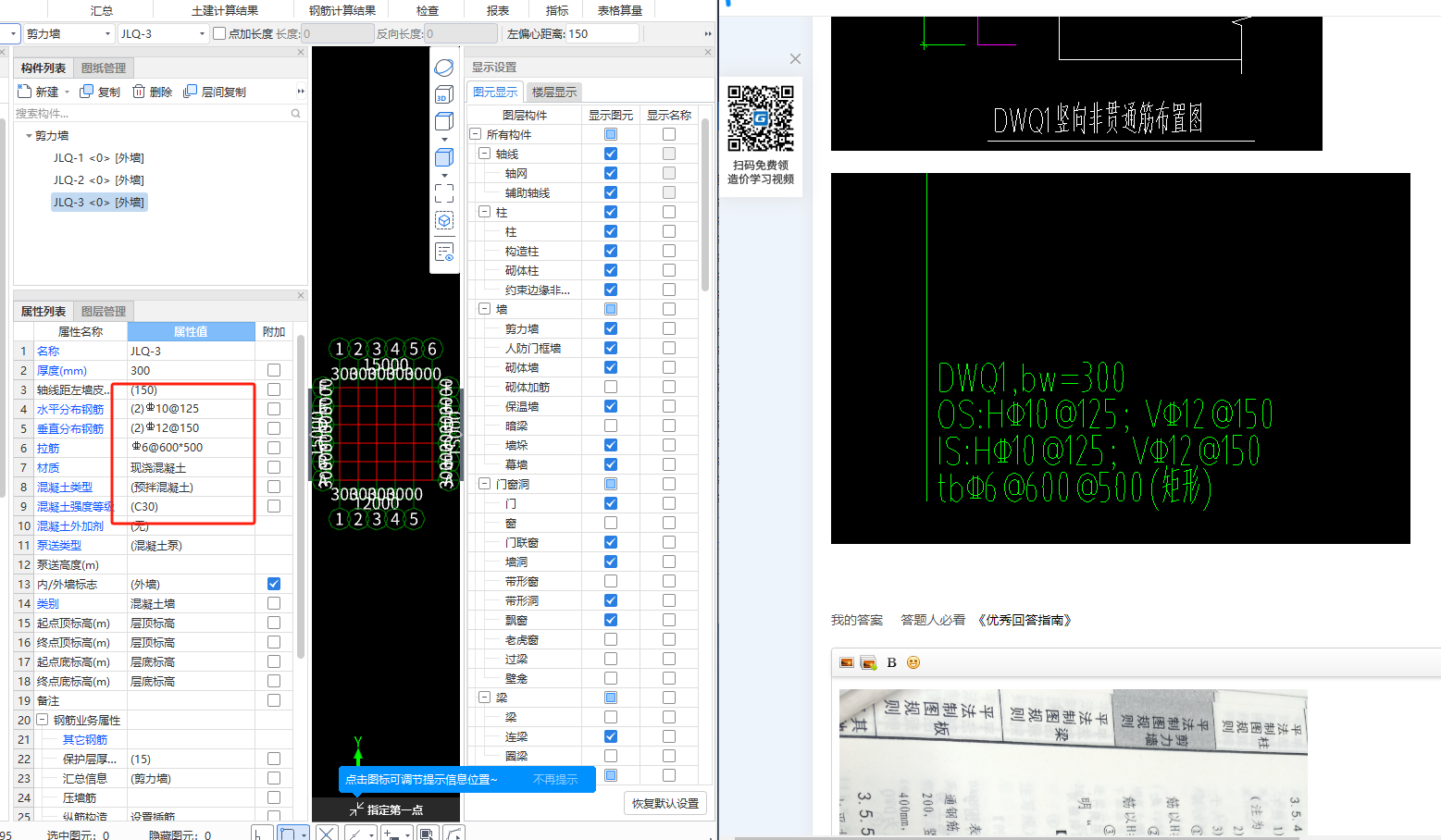Collapse the 剪力墙 tree node

[x=29, y=136]
